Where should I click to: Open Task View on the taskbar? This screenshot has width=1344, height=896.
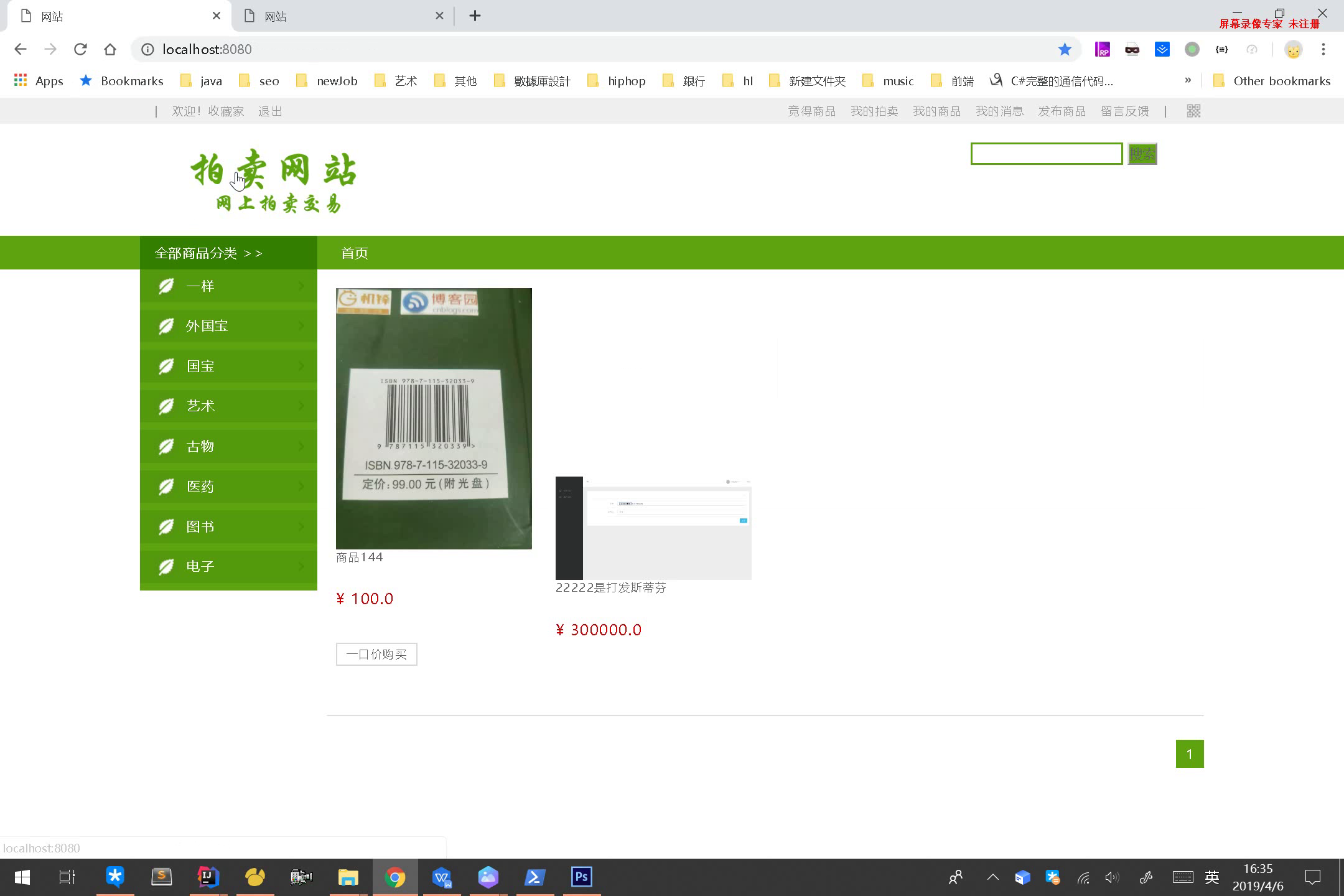click(67, 877)
